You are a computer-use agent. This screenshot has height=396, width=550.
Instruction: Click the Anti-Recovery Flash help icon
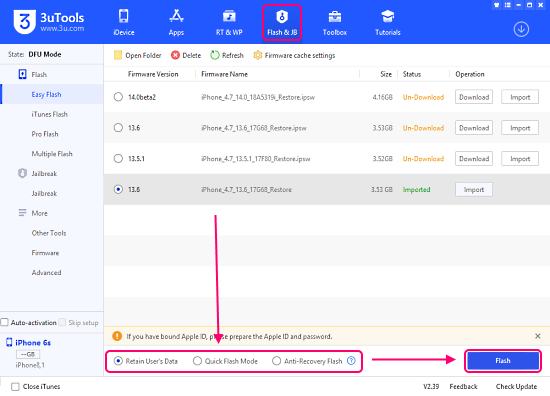351,361
